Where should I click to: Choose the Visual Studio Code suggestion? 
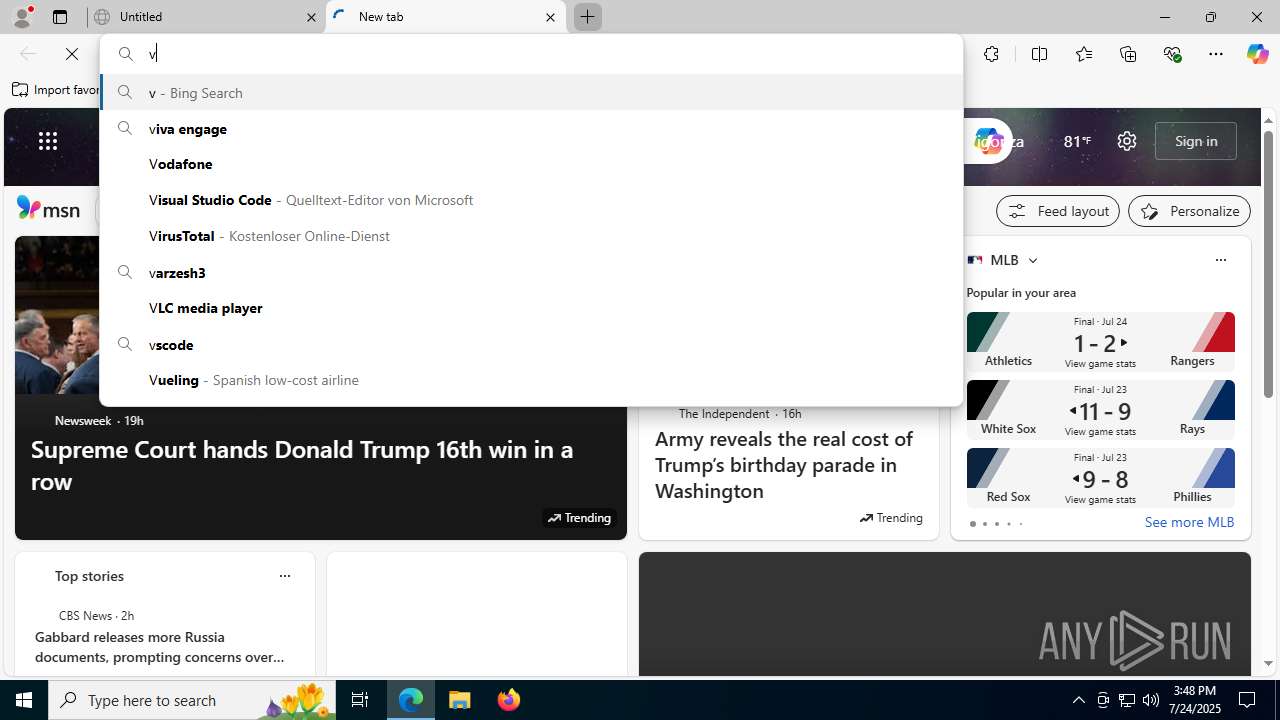[x=531, y=200]
